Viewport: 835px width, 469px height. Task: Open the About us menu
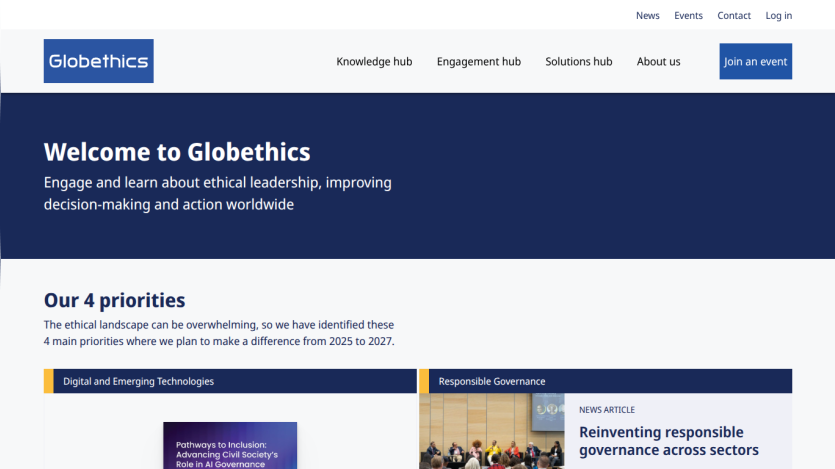[x=658, y=62]
